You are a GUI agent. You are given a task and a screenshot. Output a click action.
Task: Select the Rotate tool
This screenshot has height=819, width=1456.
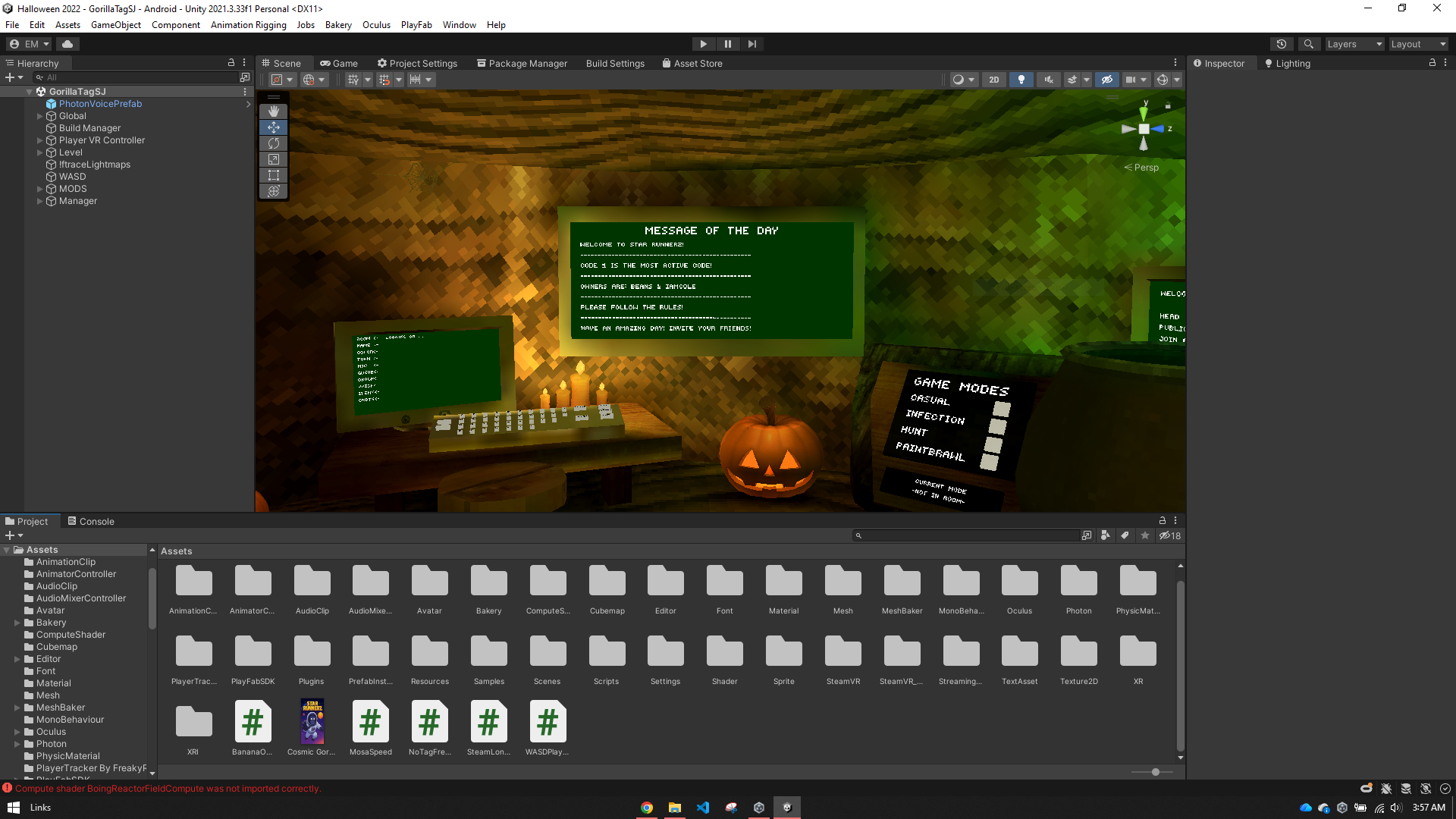274,143
